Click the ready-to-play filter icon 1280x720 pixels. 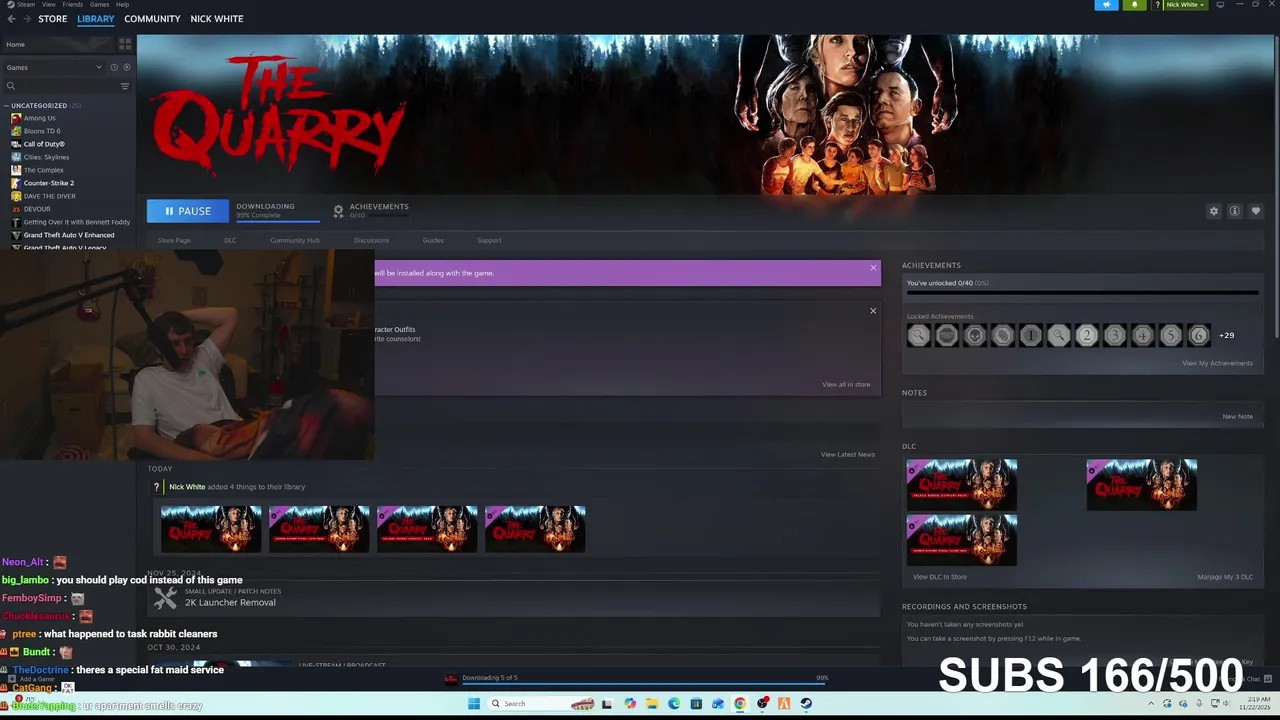126,67
